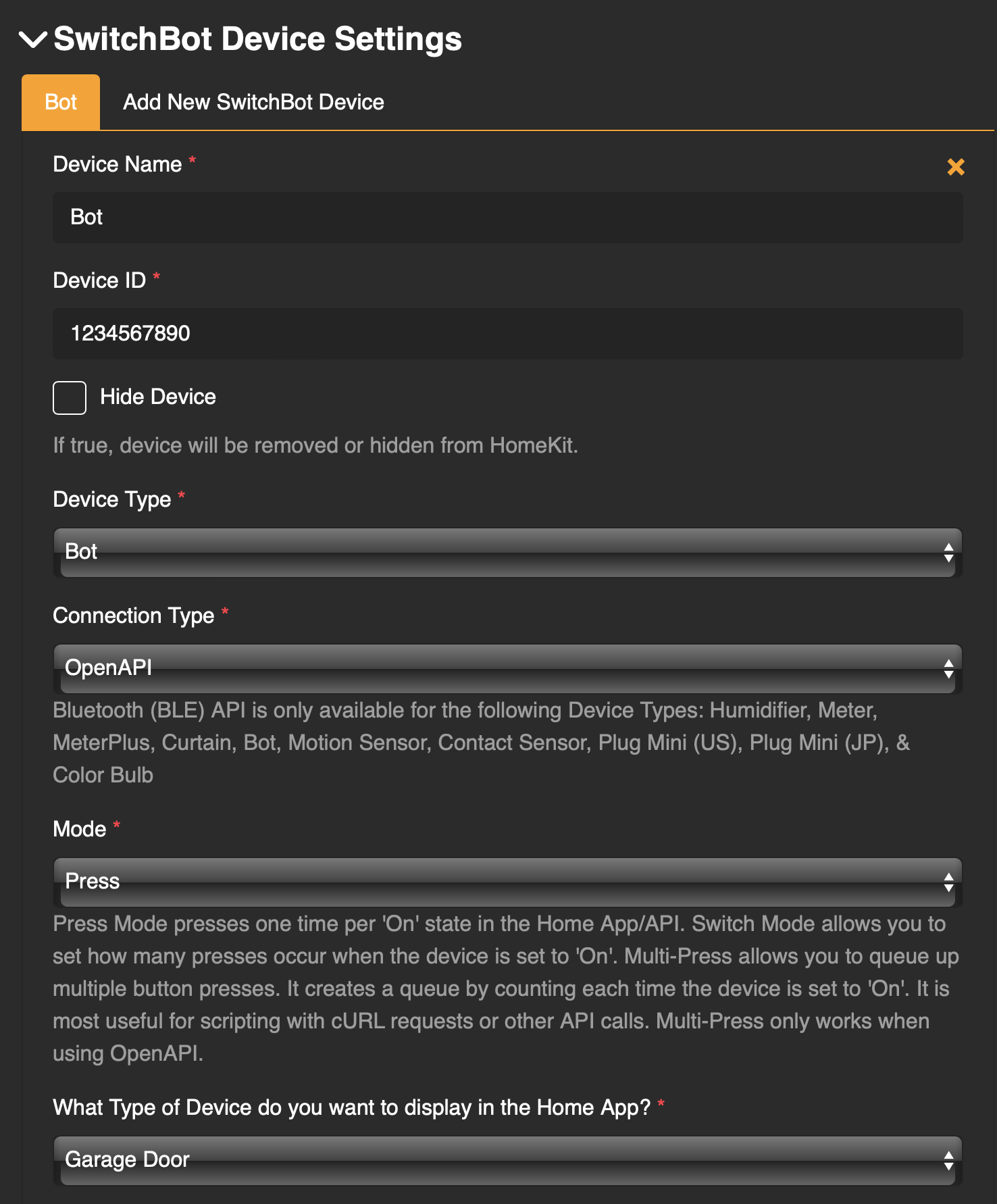Select the Add New SwitchBot Device tab
997x1204 pixels.
[x=253, y=103]
